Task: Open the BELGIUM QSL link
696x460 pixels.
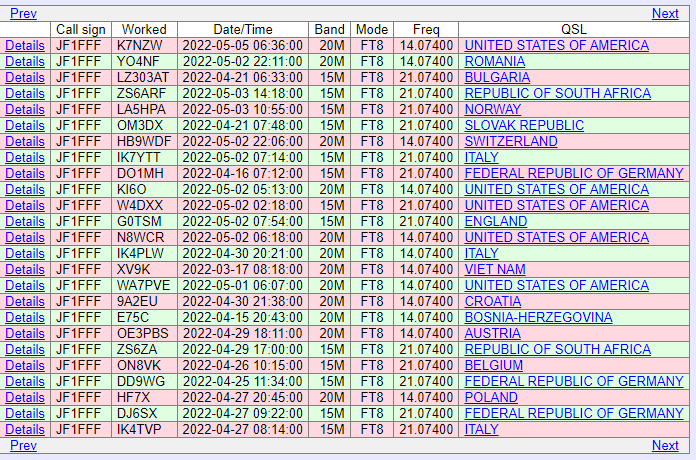Action: (494, 365)
